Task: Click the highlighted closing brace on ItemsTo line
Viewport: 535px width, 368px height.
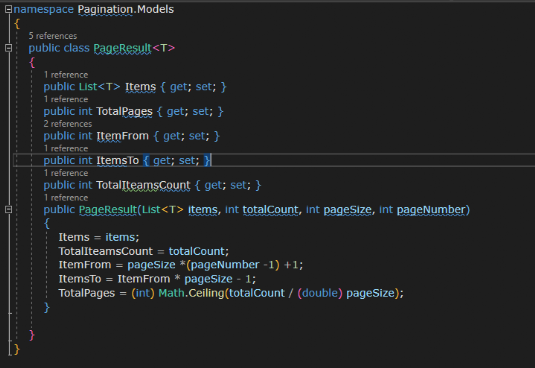Action: click(x=207, y=161)
